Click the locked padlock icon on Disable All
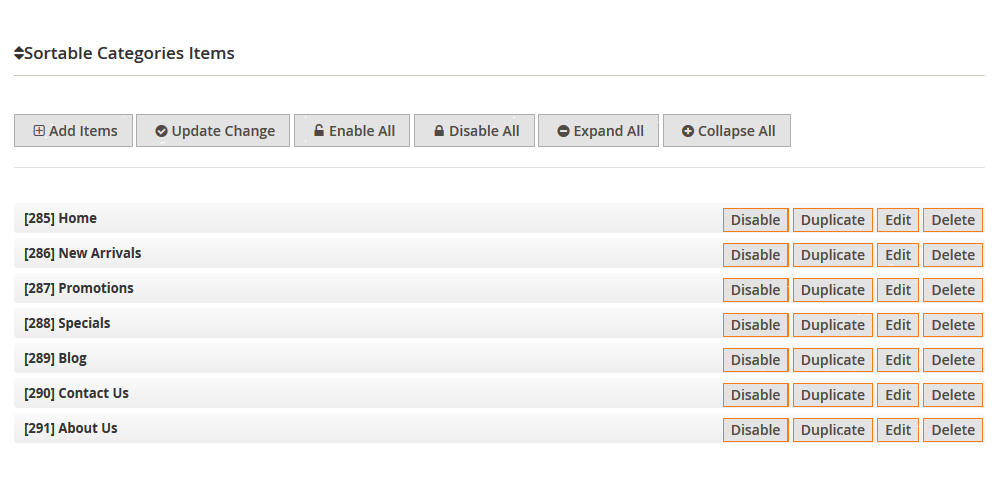995x478 pixels. click(438, 131)
